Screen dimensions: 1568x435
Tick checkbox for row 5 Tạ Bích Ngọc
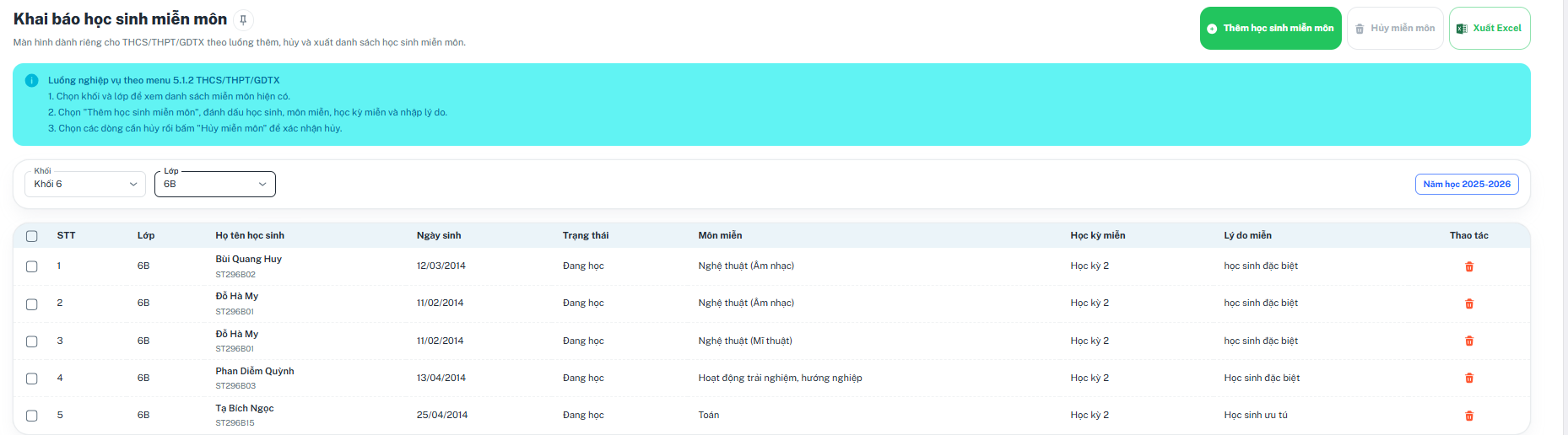pos(32,416)
